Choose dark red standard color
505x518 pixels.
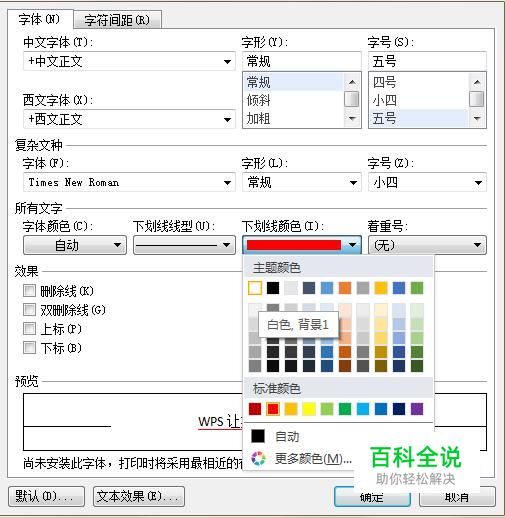(x=255, y=409)
